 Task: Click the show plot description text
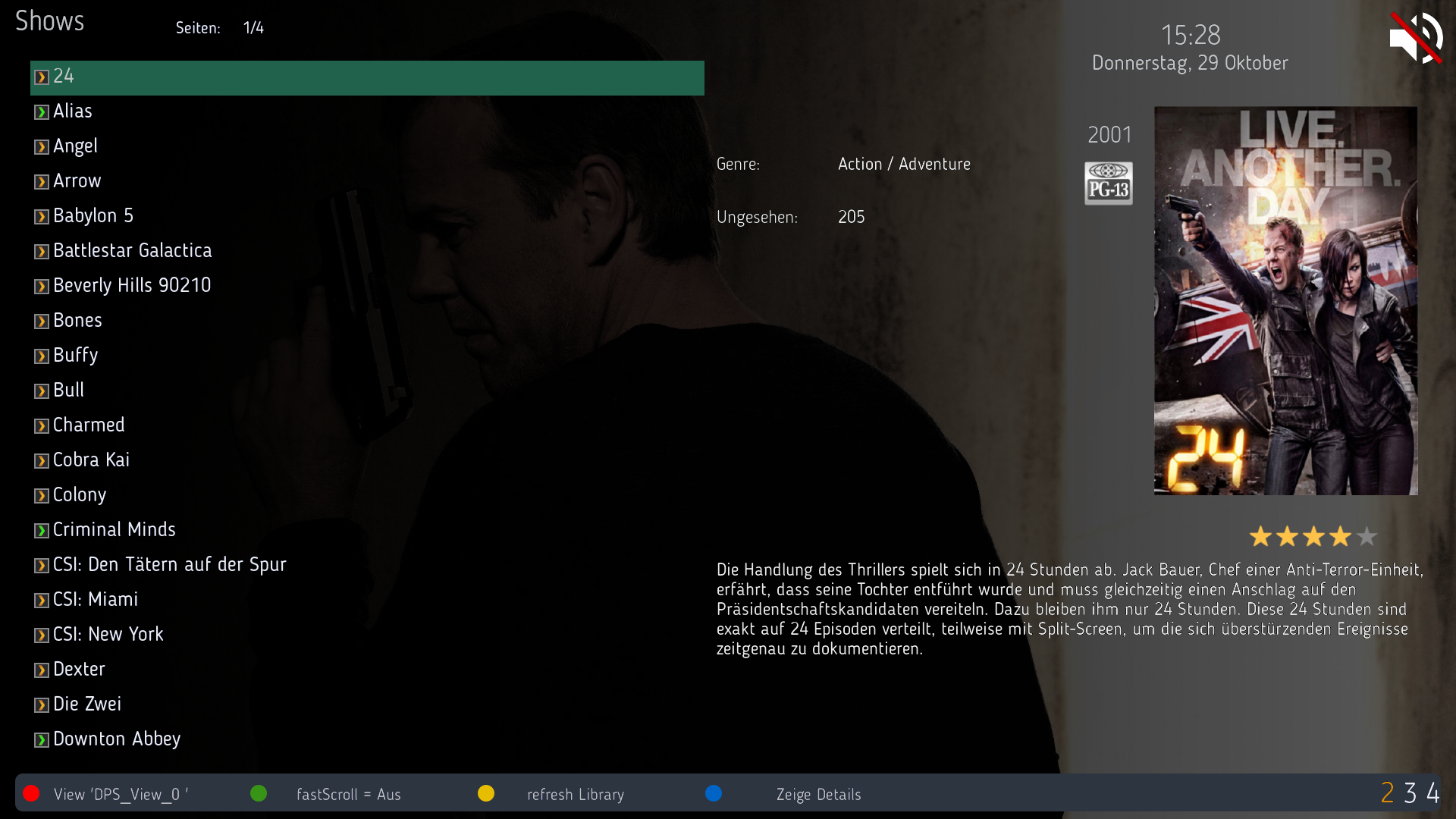[x=1069, y=609]
